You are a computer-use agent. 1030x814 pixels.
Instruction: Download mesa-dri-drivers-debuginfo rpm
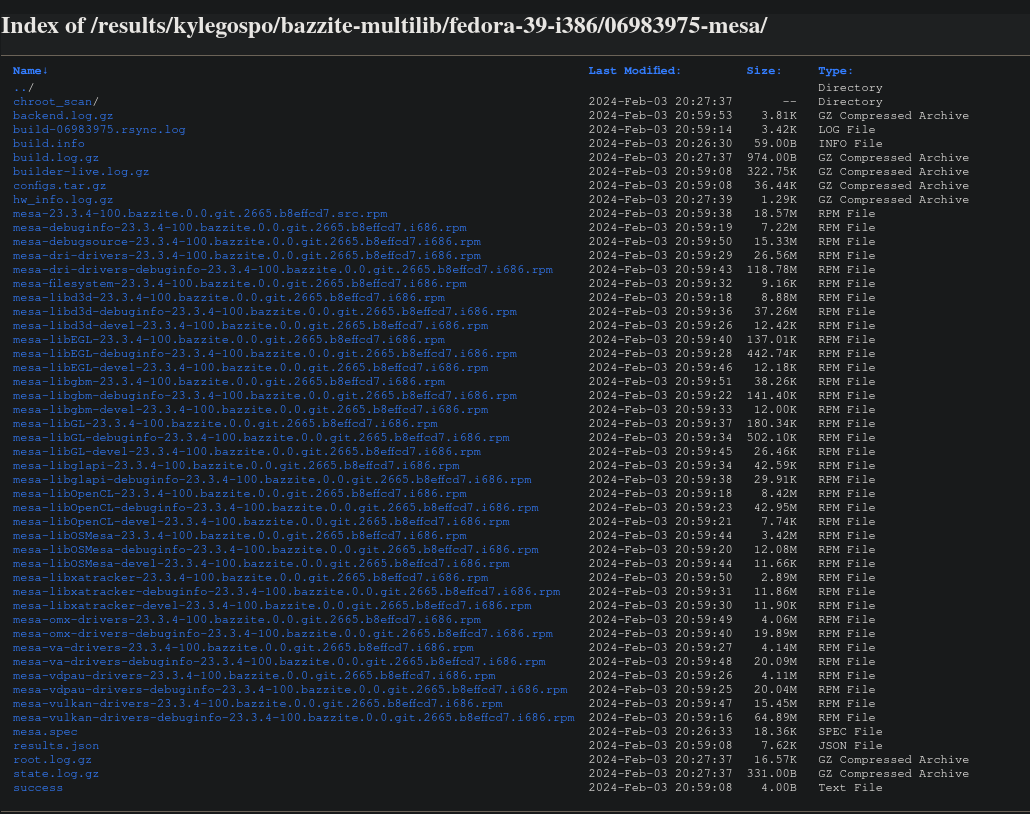point(283,269)
